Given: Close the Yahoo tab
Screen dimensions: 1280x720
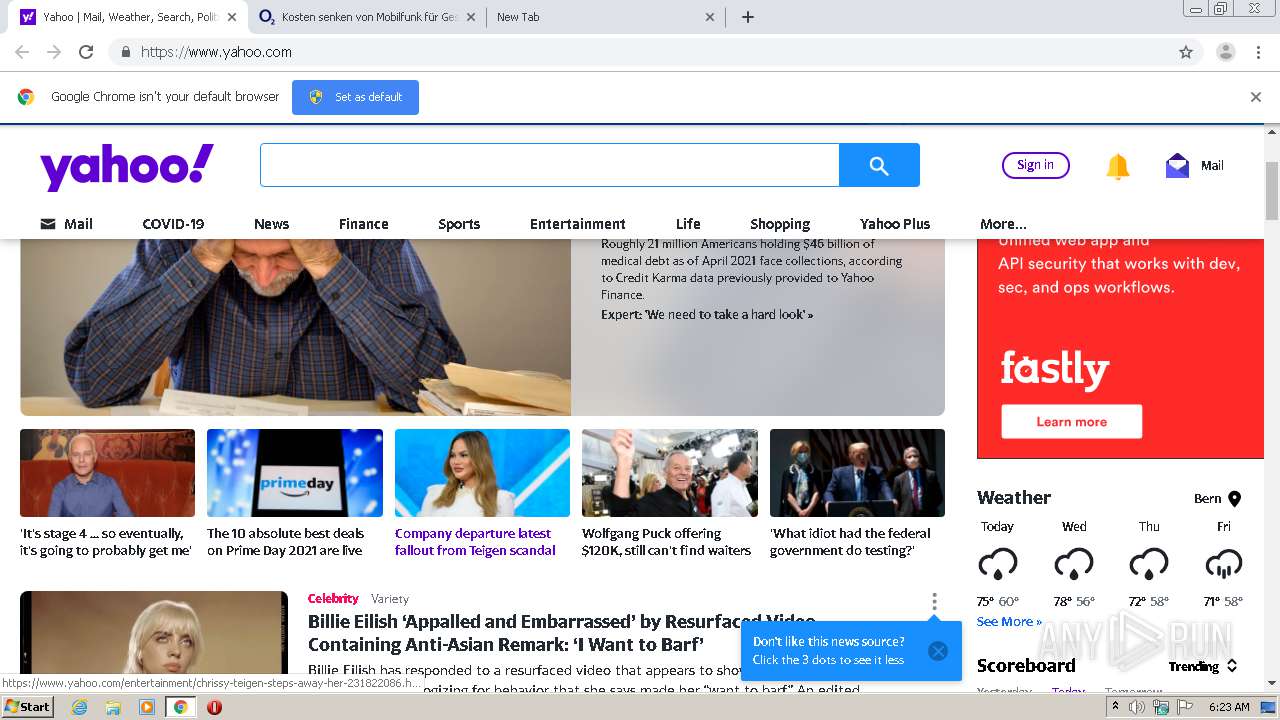Looking at the screenshot, I should pyautogui.click(x=232, y=17).
